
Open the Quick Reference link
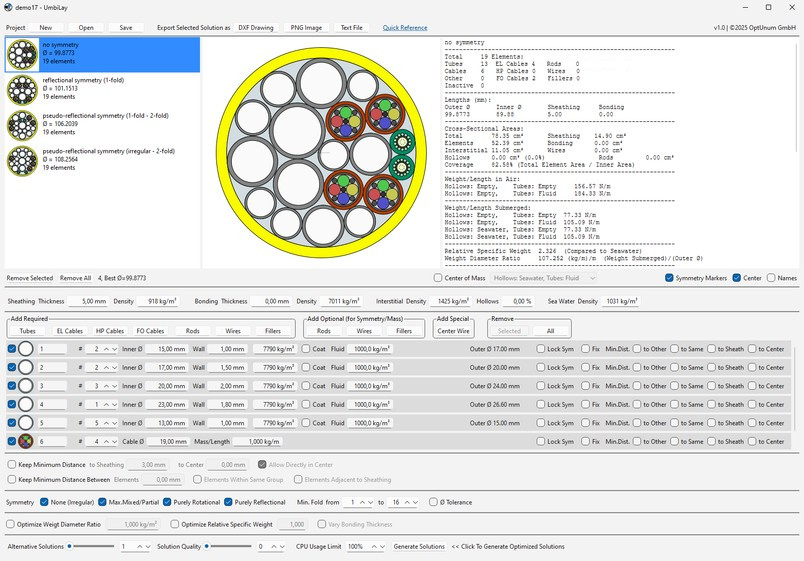(x=405, y=28)
